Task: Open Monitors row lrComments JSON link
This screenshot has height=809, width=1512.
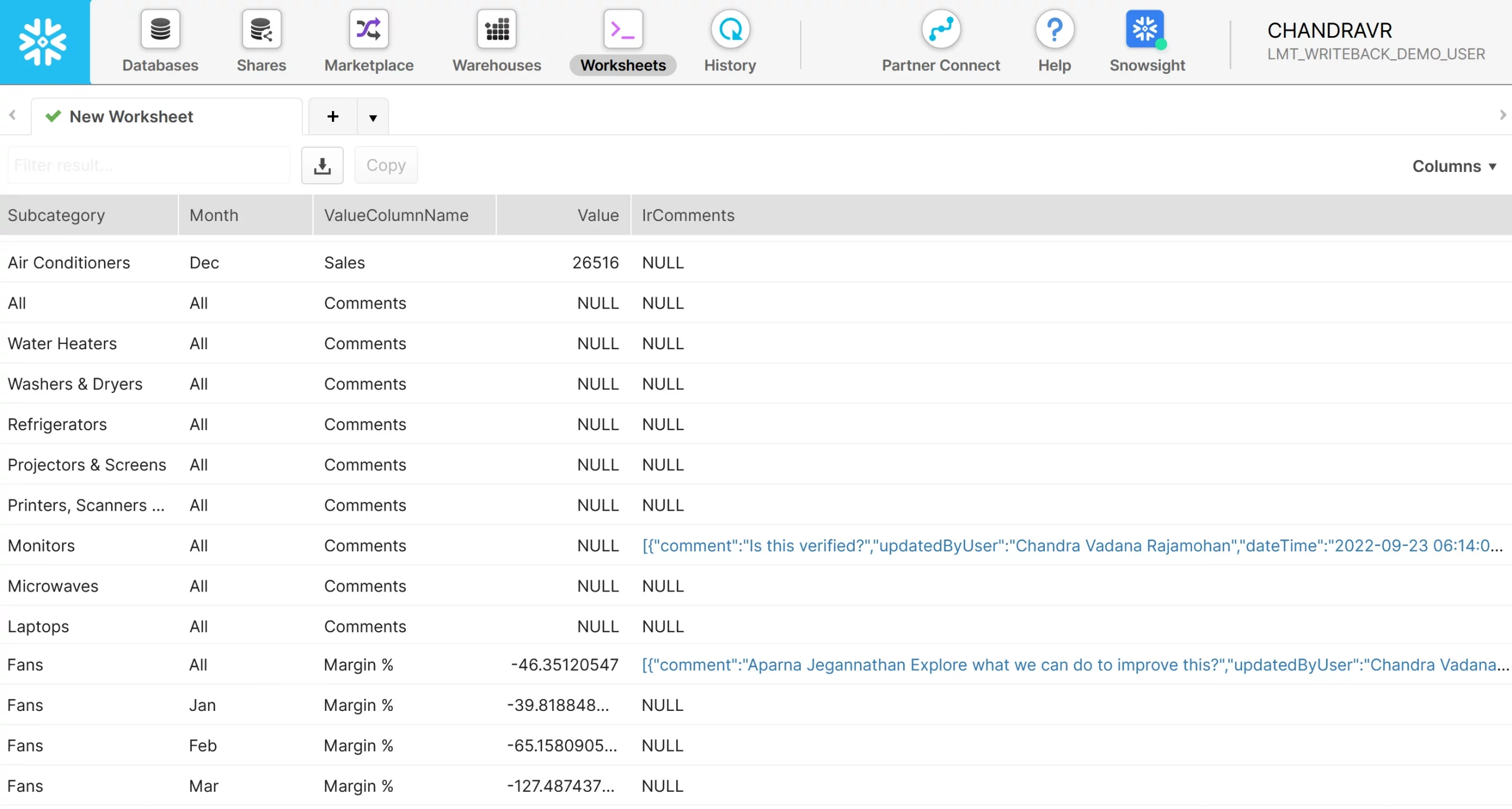Action: coord(1073,545)
